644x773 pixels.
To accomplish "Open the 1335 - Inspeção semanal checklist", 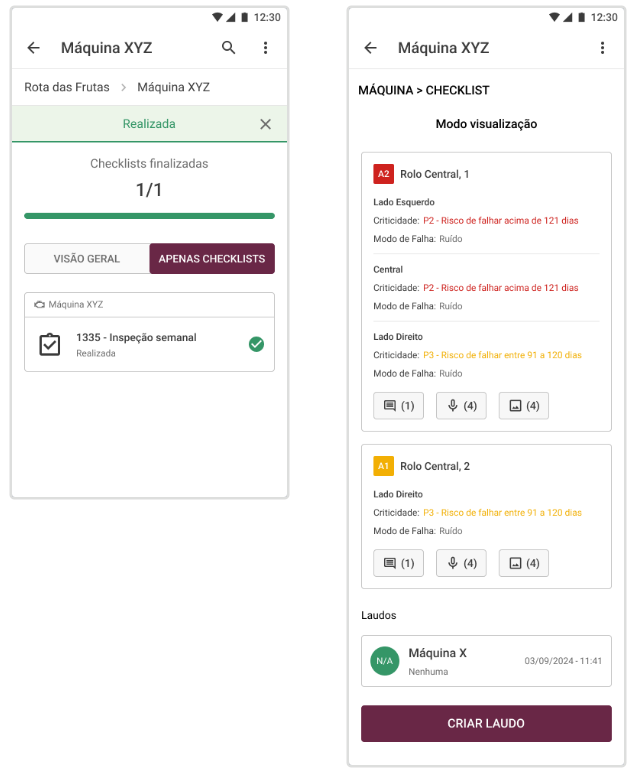I will point(149,345).
